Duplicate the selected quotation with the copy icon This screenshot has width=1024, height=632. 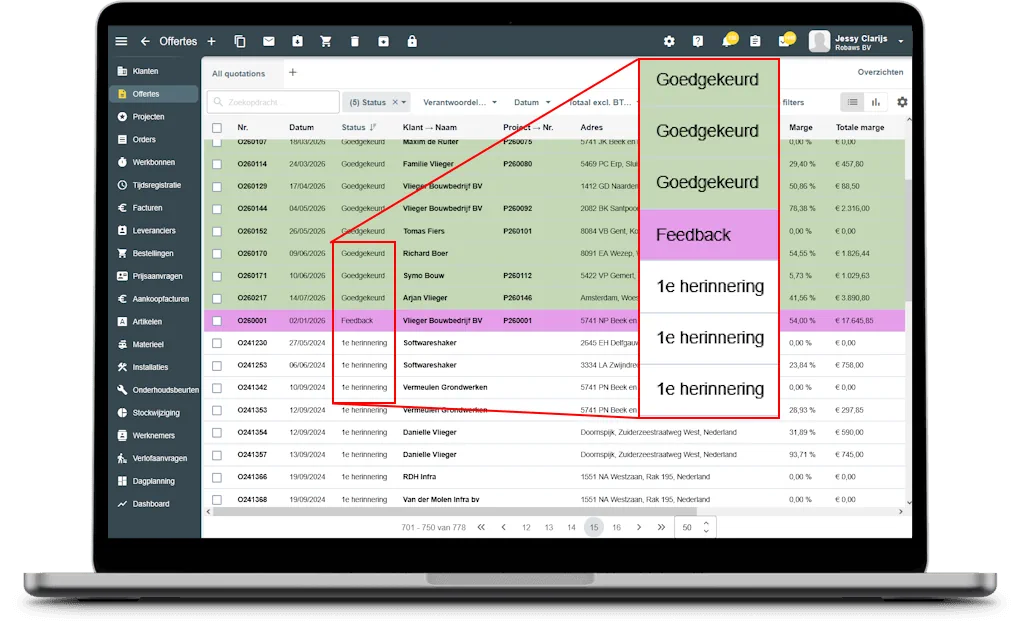point(240,41)
